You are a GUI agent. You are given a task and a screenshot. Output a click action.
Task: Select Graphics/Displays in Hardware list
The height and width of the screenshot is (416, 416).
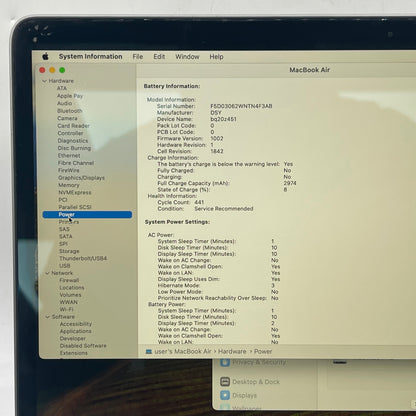point(81,178)
